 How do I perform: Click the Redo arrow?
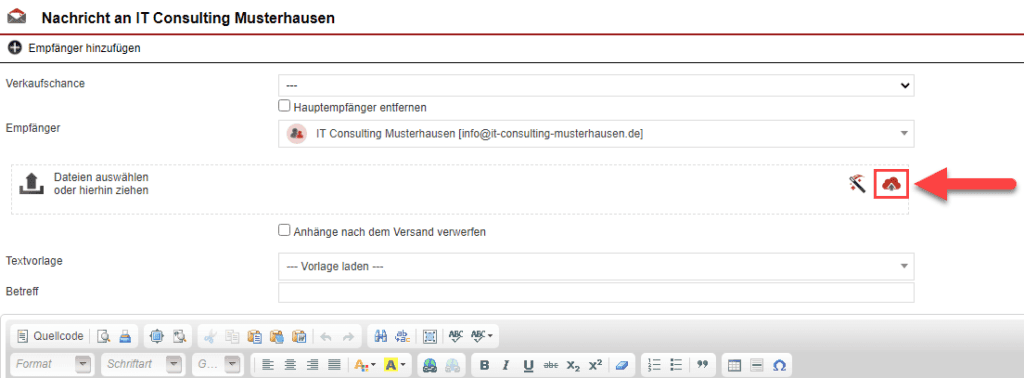348,337
